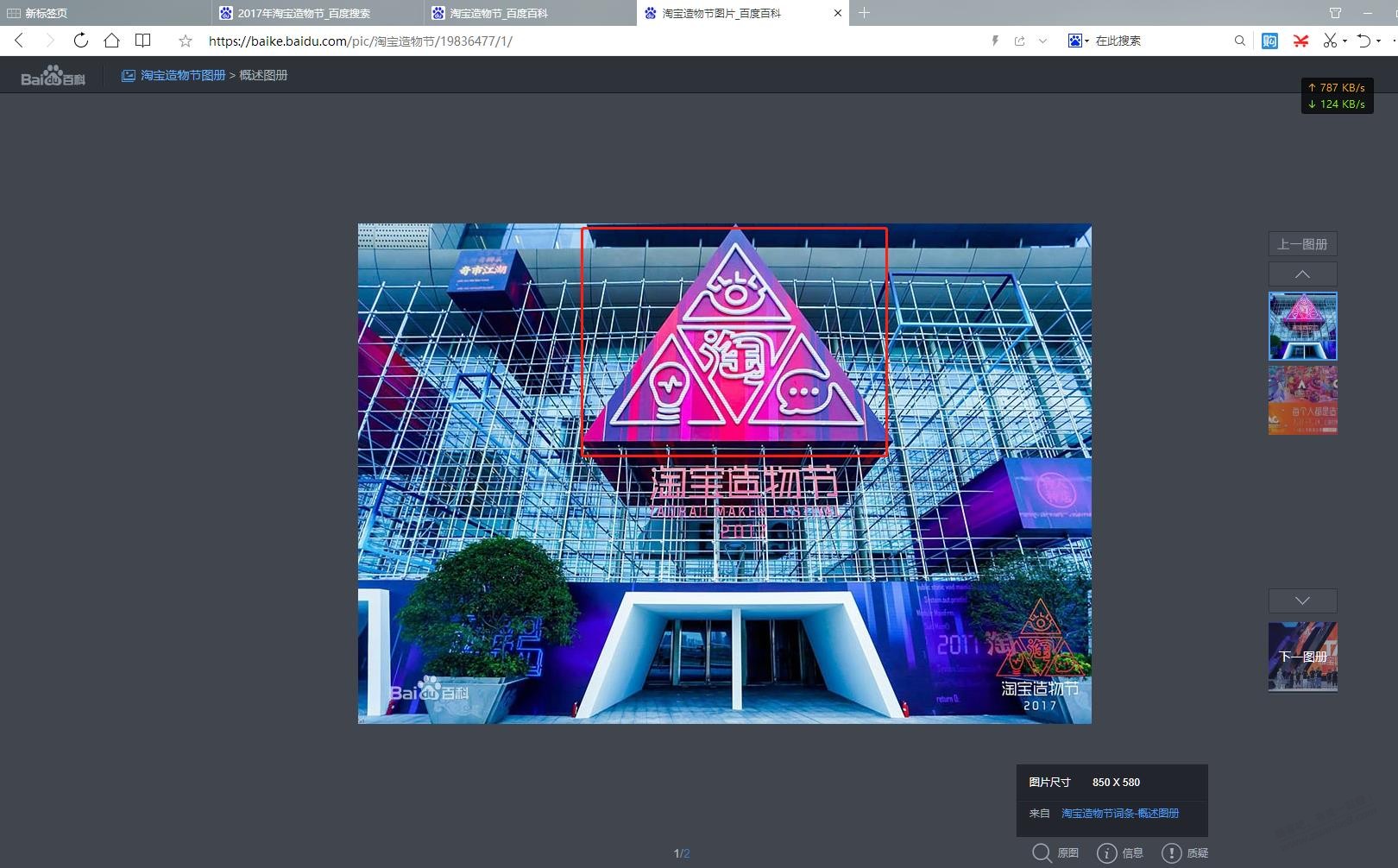This screenshot has width=1398, height=868.
Task: Select the second colorful poster thumbnail
Action: [x=1302, y=399]
